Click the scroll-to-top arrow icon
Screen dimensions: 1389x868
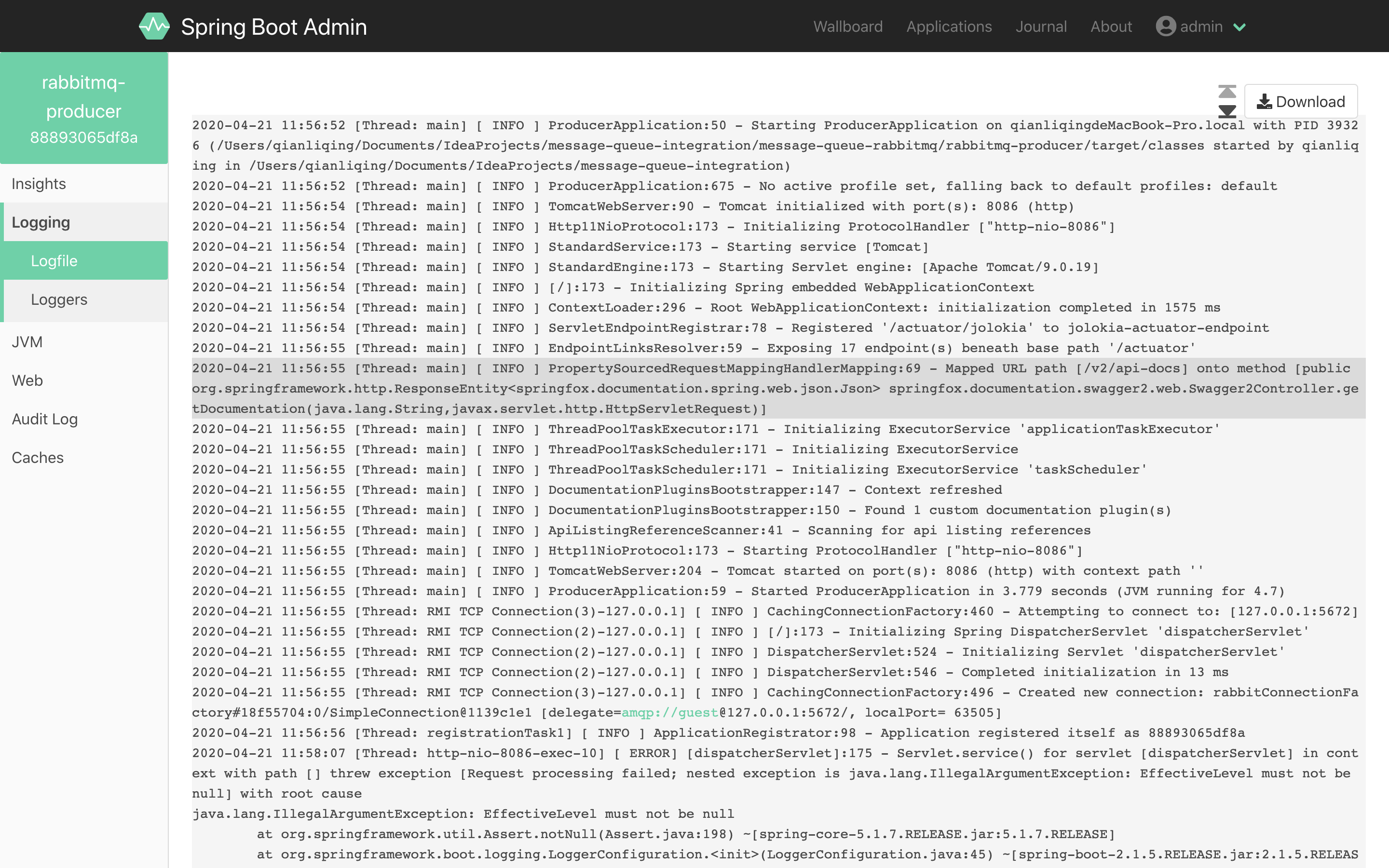(1226, 92)
